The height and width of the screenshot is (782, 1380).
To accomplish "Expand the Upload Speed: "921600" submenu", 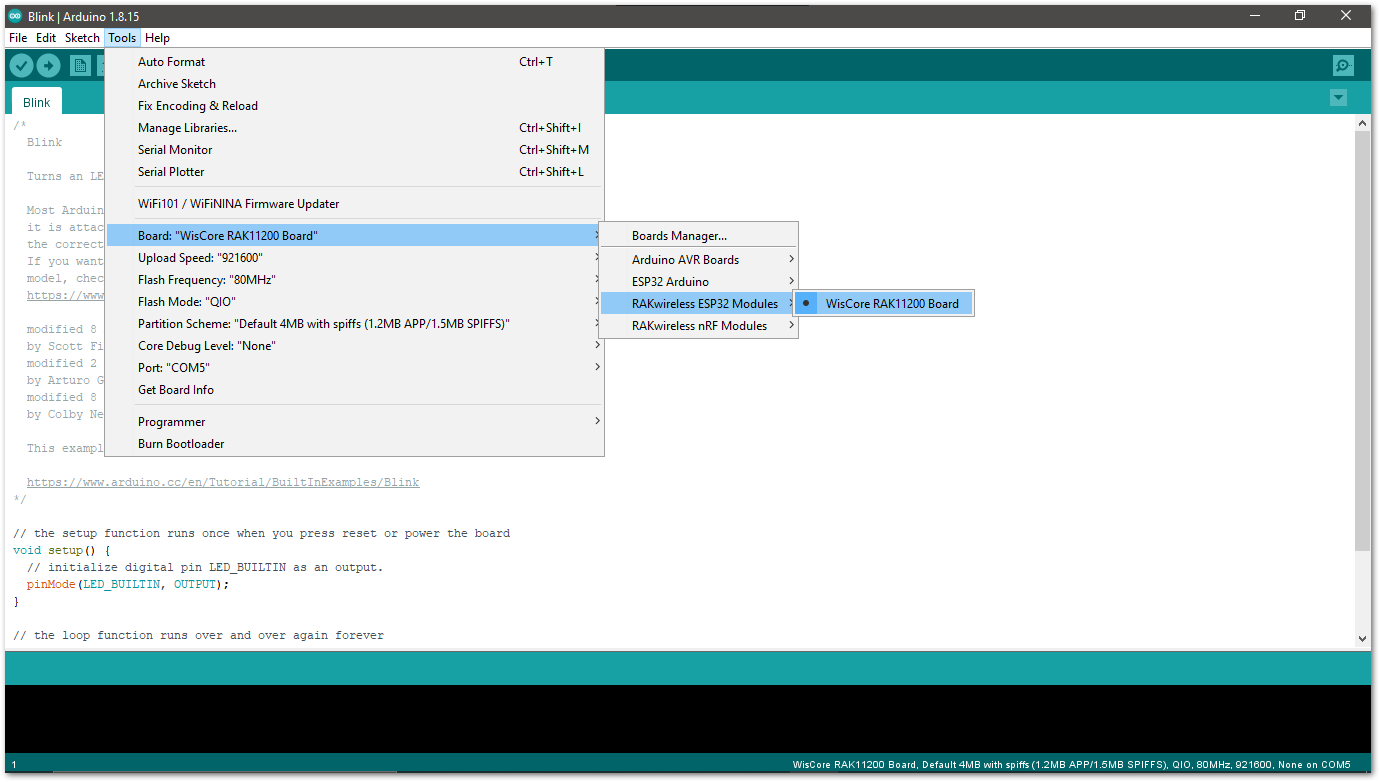I will (354, 258).
